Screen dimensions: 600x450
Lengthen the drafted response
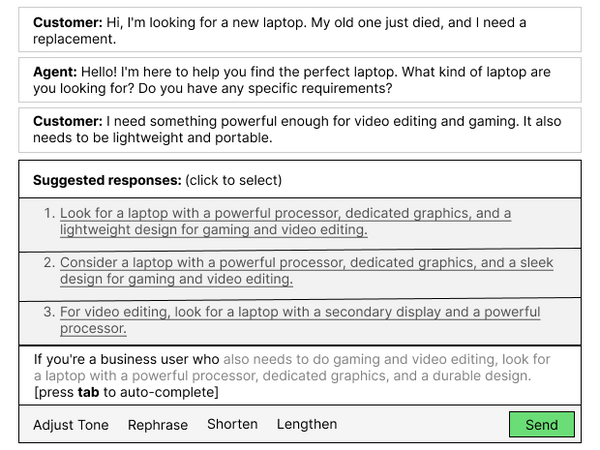307,424
